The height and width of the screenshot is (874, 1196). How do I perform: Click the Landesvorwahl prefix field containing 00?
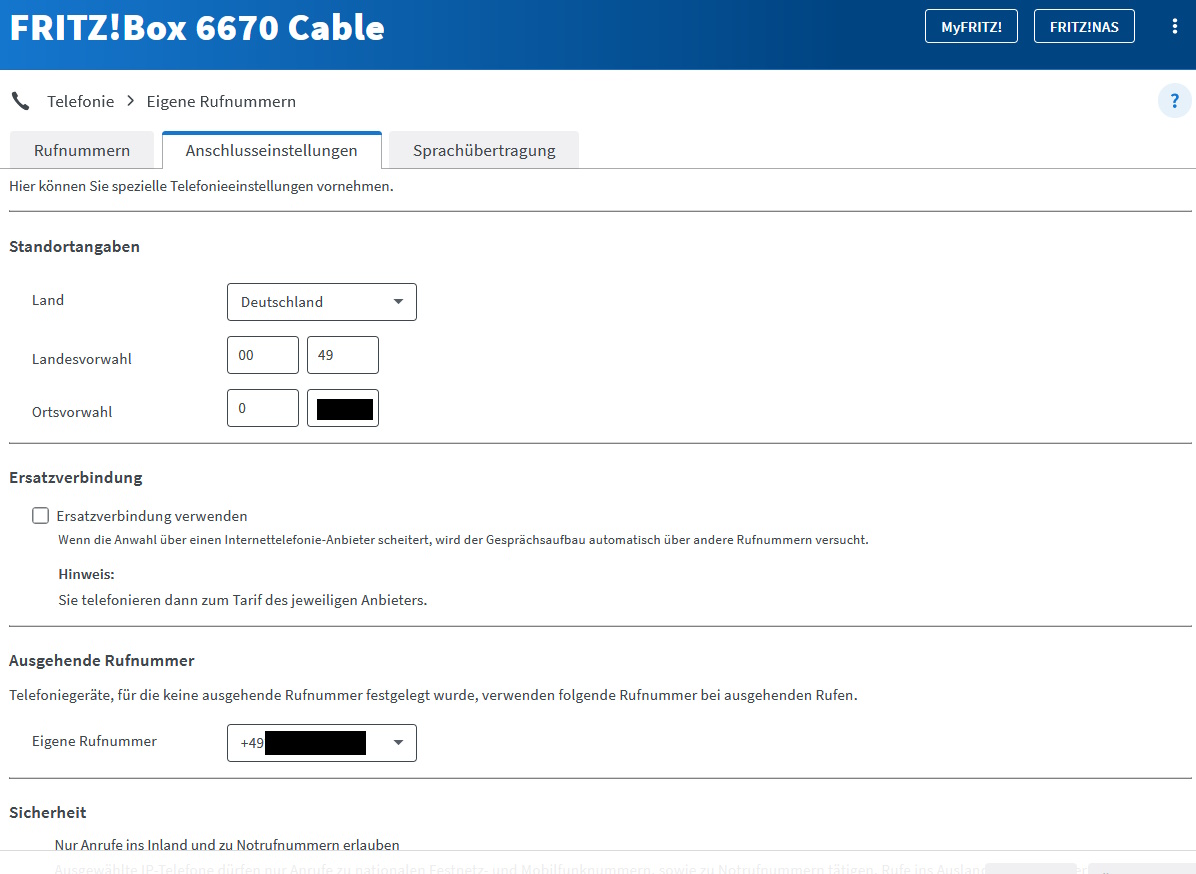262,355
